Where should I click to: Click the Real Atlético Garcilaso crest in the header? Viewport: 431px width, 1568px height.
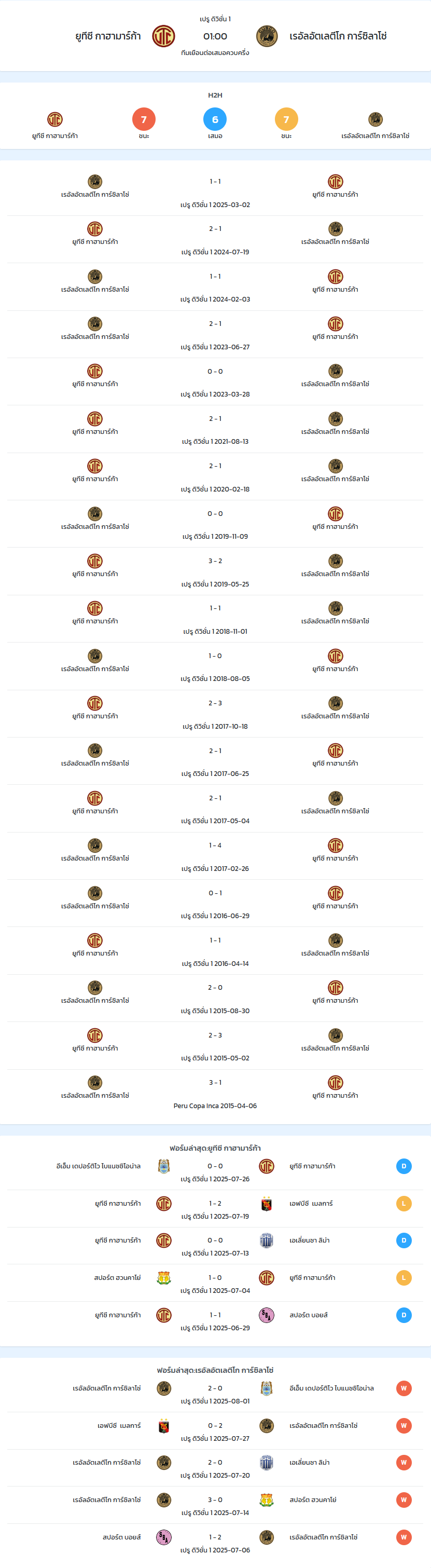coord(267,36)
